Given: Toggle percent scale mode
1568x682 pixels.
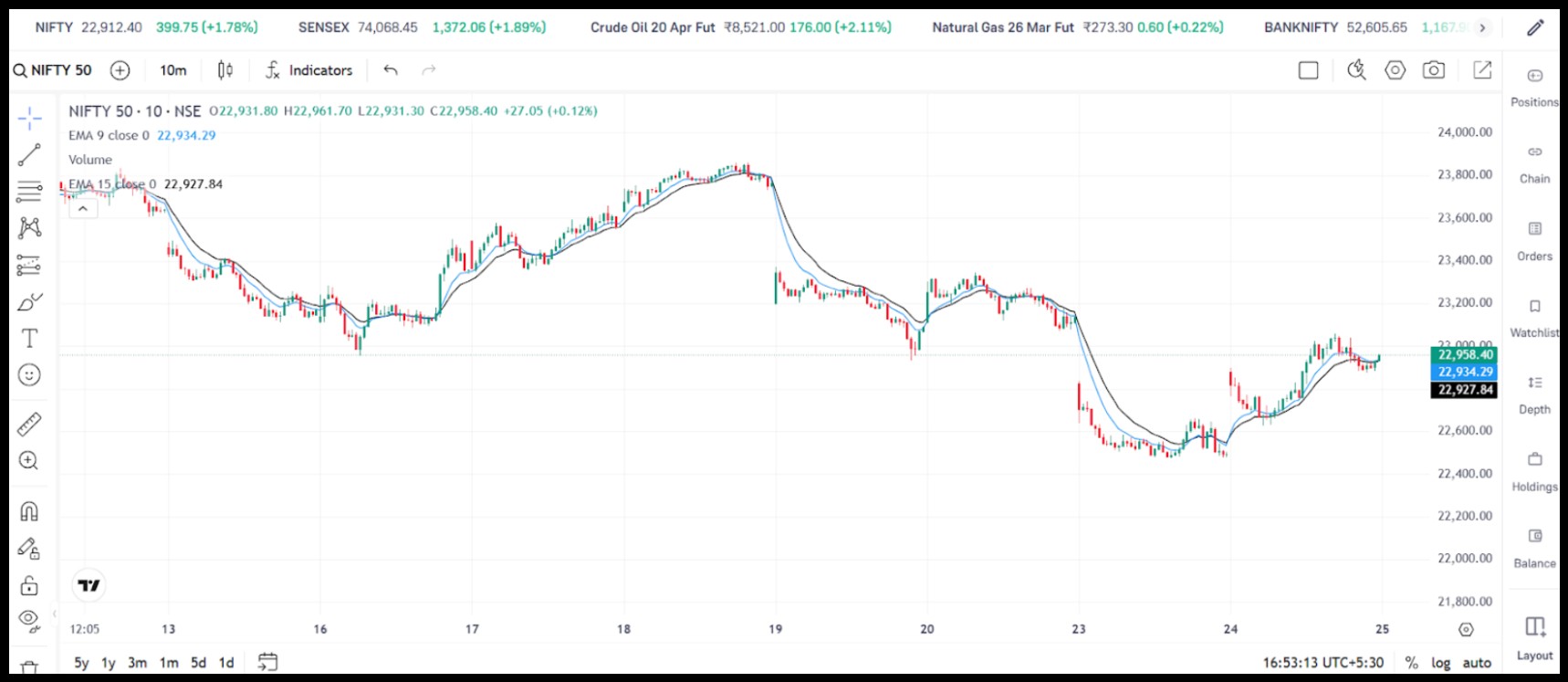Looking at the screenshot, I should pyautogui.click(x=1411, y=663).
